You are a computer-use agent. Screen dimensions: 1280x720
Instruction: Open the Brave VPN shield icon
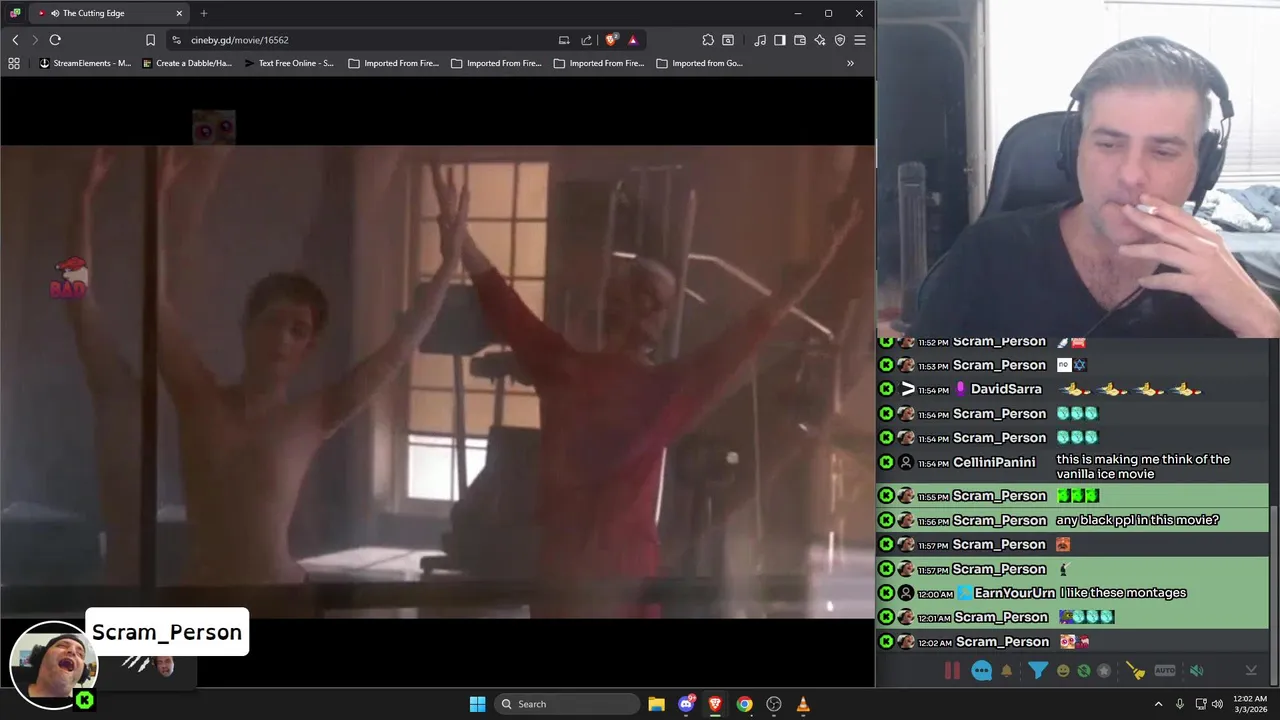point(840,40)
